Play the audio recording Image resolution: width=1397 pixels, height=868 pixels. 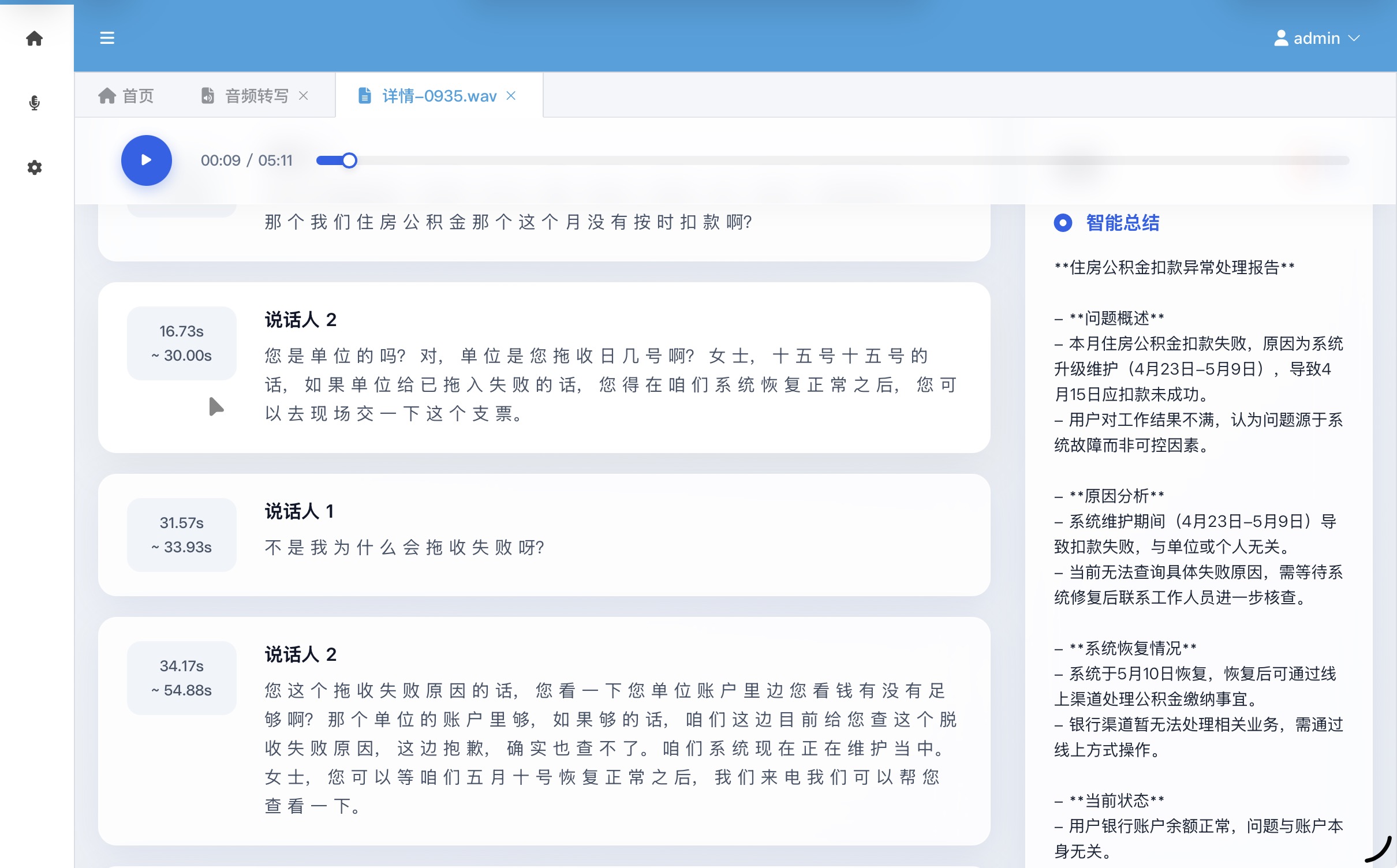tap(146, 160)
